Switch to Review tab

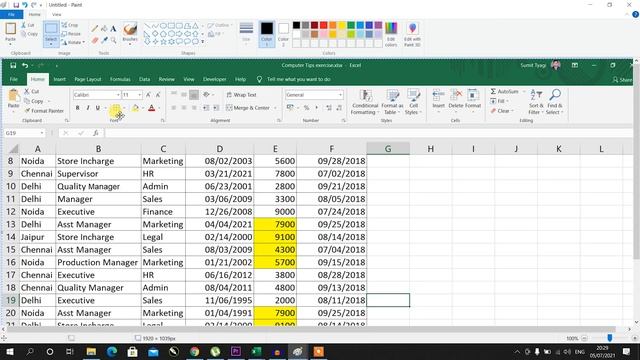[167, 79]
